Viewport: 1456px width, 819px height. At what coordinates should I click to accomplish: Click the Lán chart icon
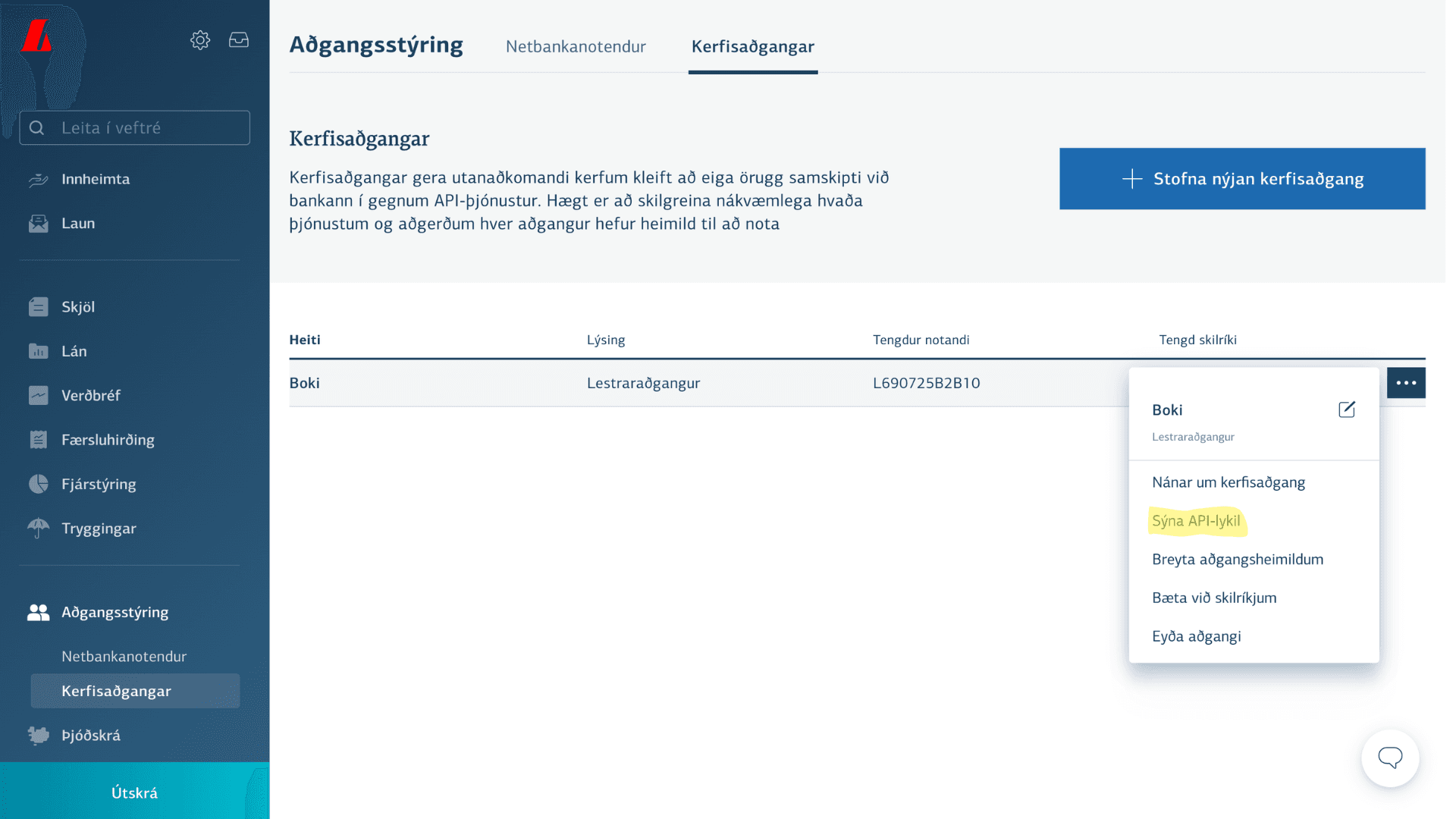point(38,351)
